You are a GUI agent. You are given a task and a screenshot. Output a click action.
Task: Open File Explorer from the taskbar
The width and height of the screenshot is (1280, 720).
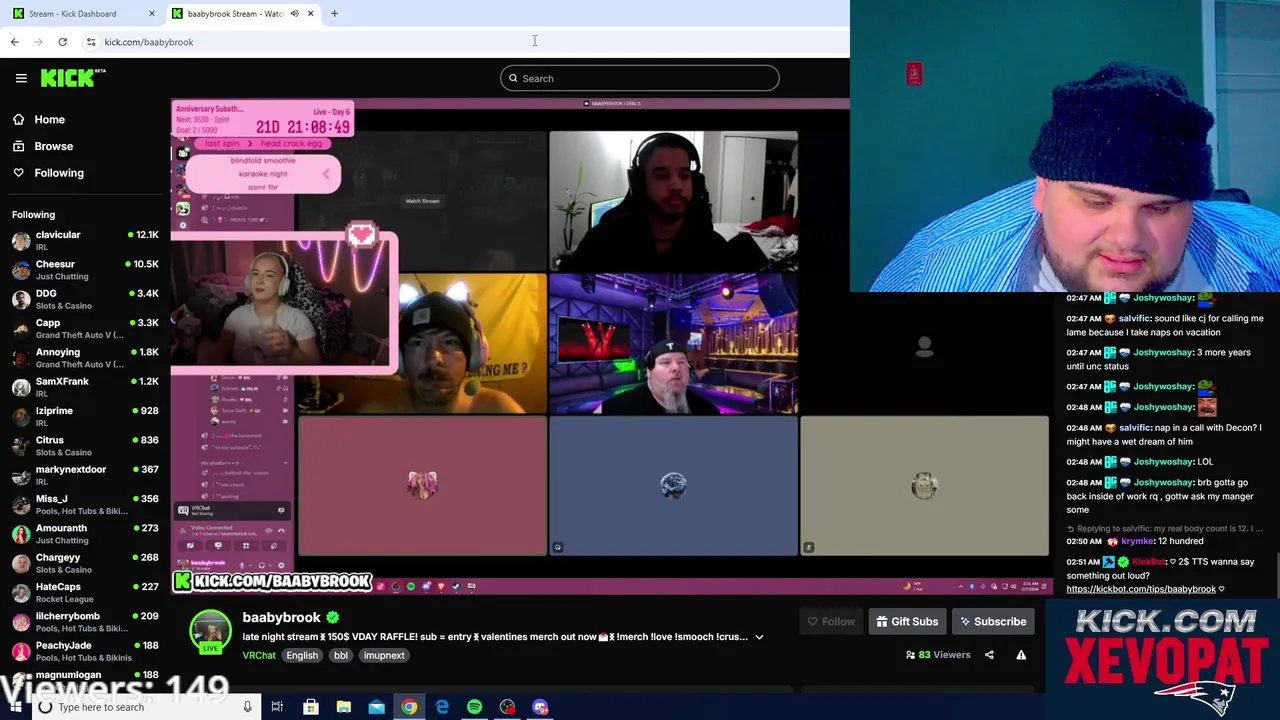(x=343, y=707)
